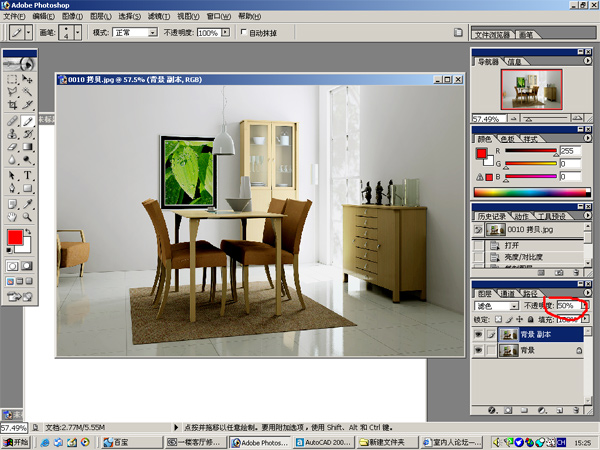Hide the 背景 layer eye icon
This screenshot has width=600, height=450.
(478, 350)
